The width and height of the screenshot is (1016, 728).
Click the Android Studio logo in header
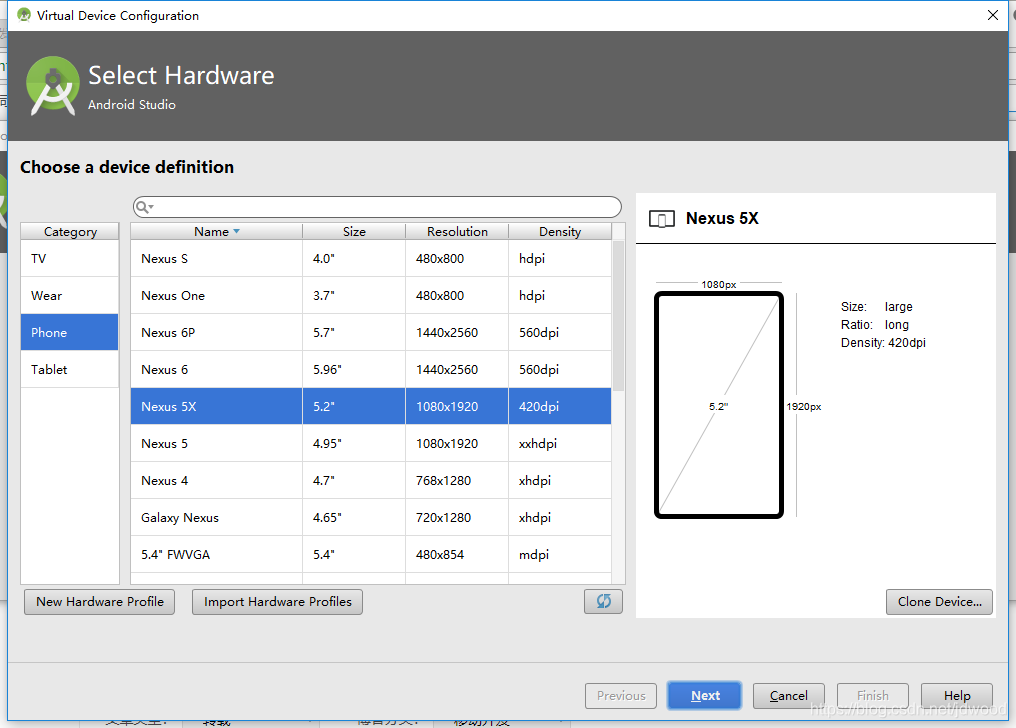point(52,85)
